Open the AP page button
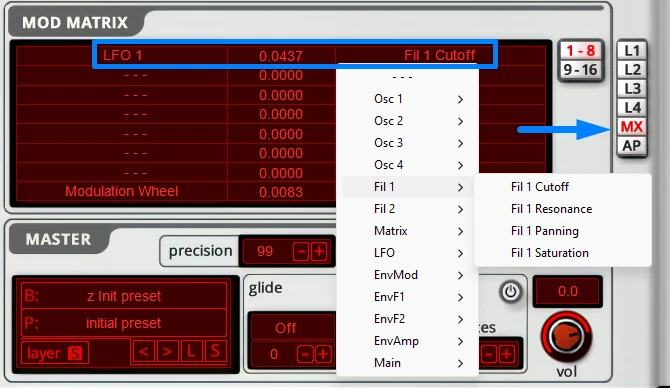This screenshot has width=670, height=388. pos(632,146)
